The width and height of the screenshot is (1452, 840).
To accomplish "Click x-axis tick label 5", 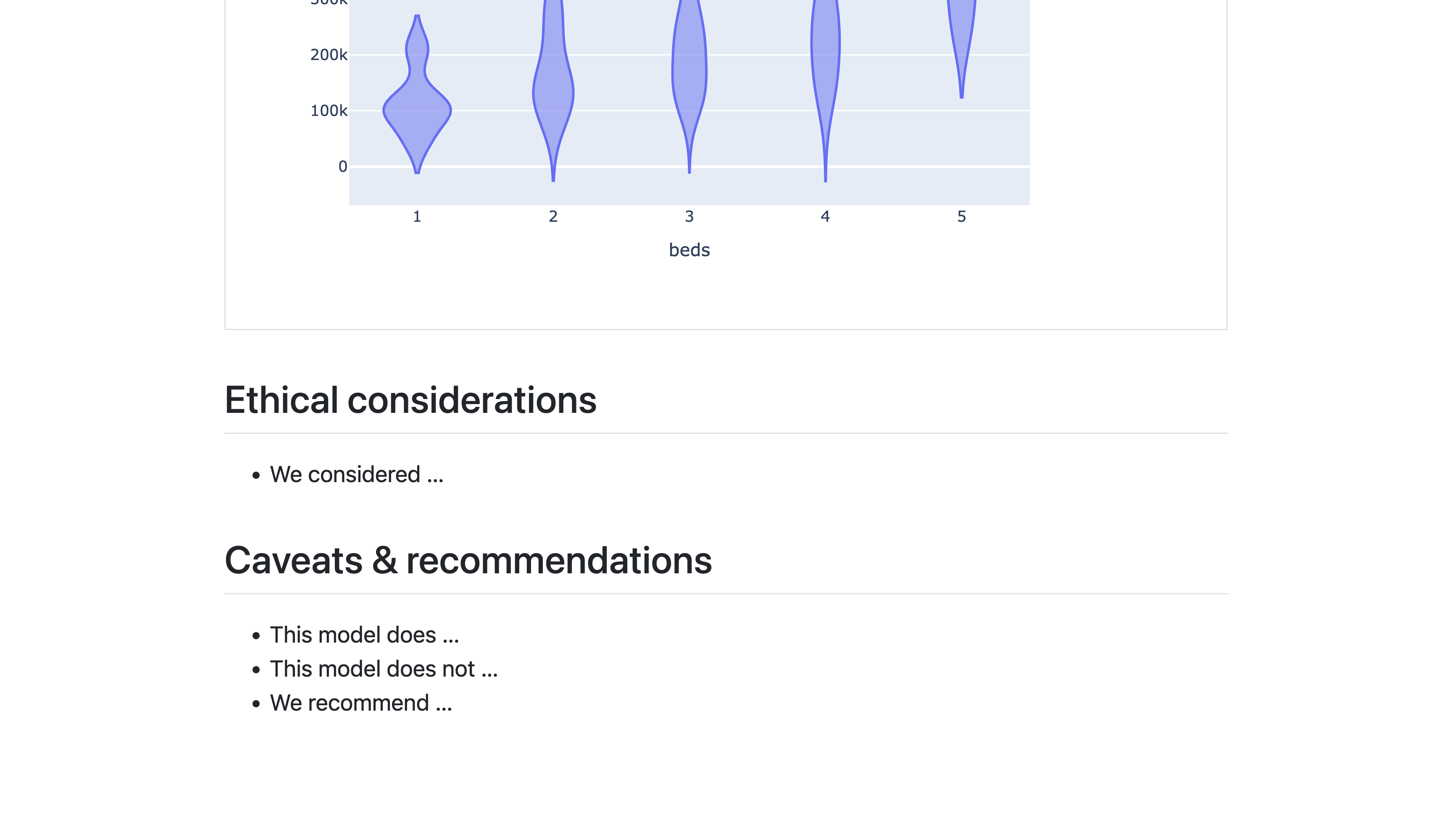I will pyautogui.click(x=961, y=217).
